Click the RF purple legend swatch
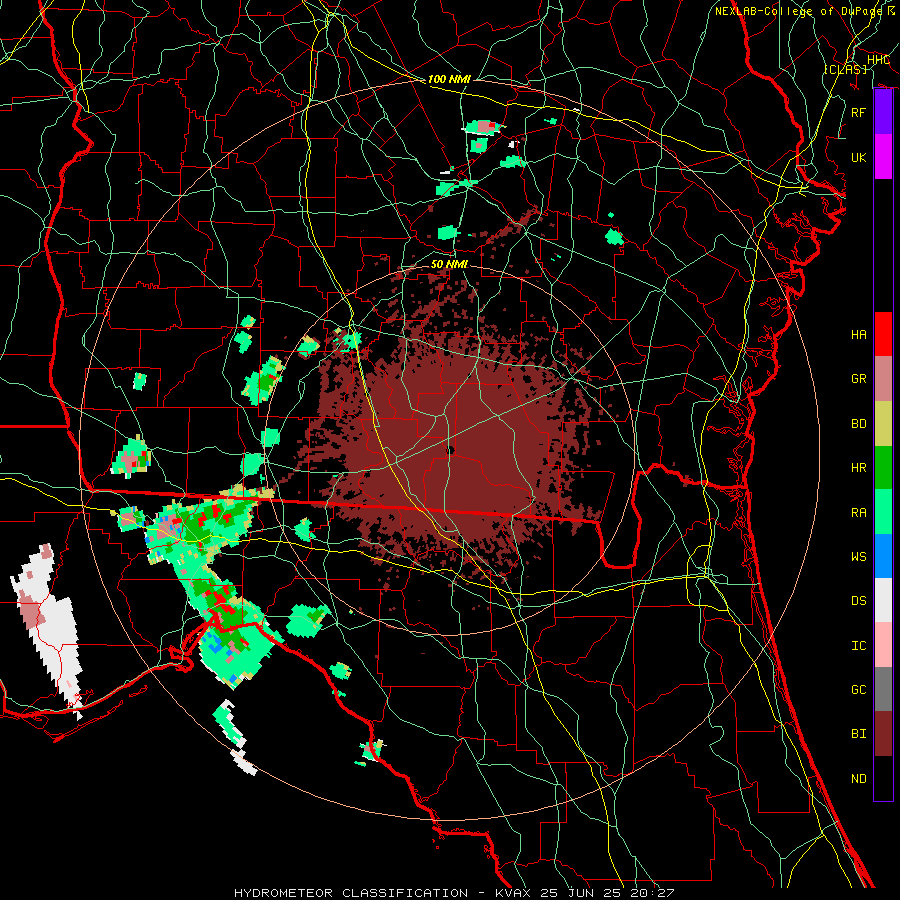The image size is (900, 900). 883,112
